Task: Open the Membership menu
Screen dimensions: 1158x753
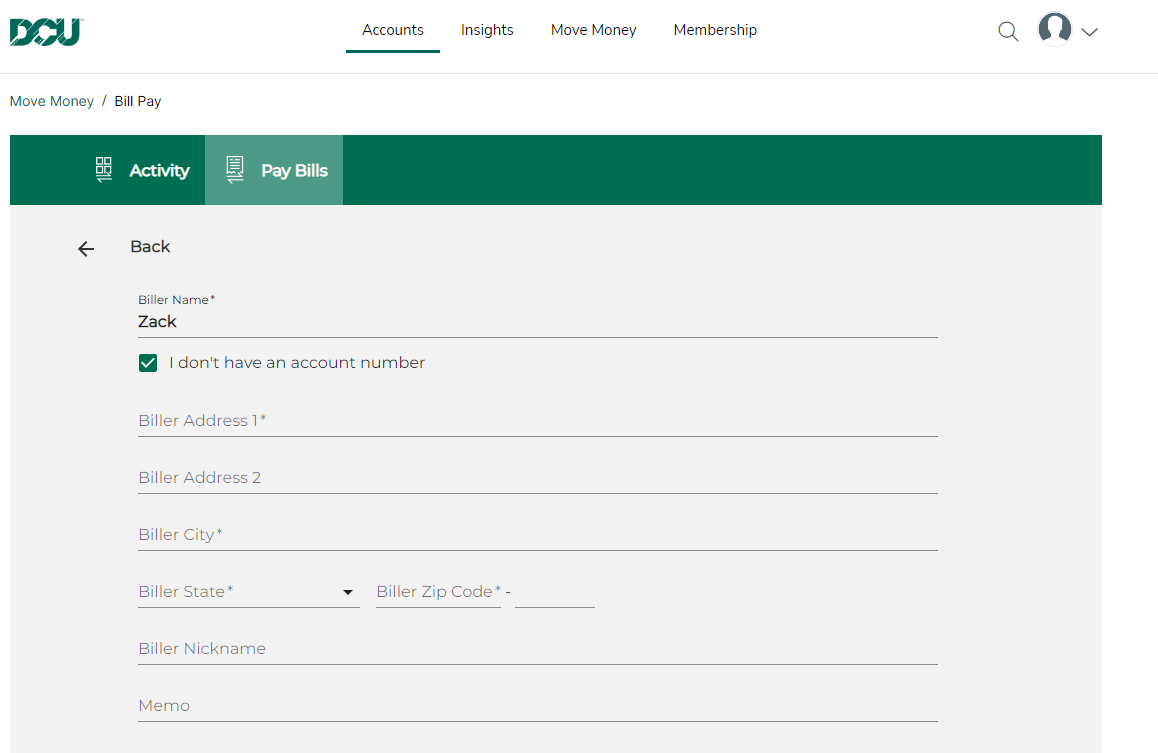Action: click(715, 30)
